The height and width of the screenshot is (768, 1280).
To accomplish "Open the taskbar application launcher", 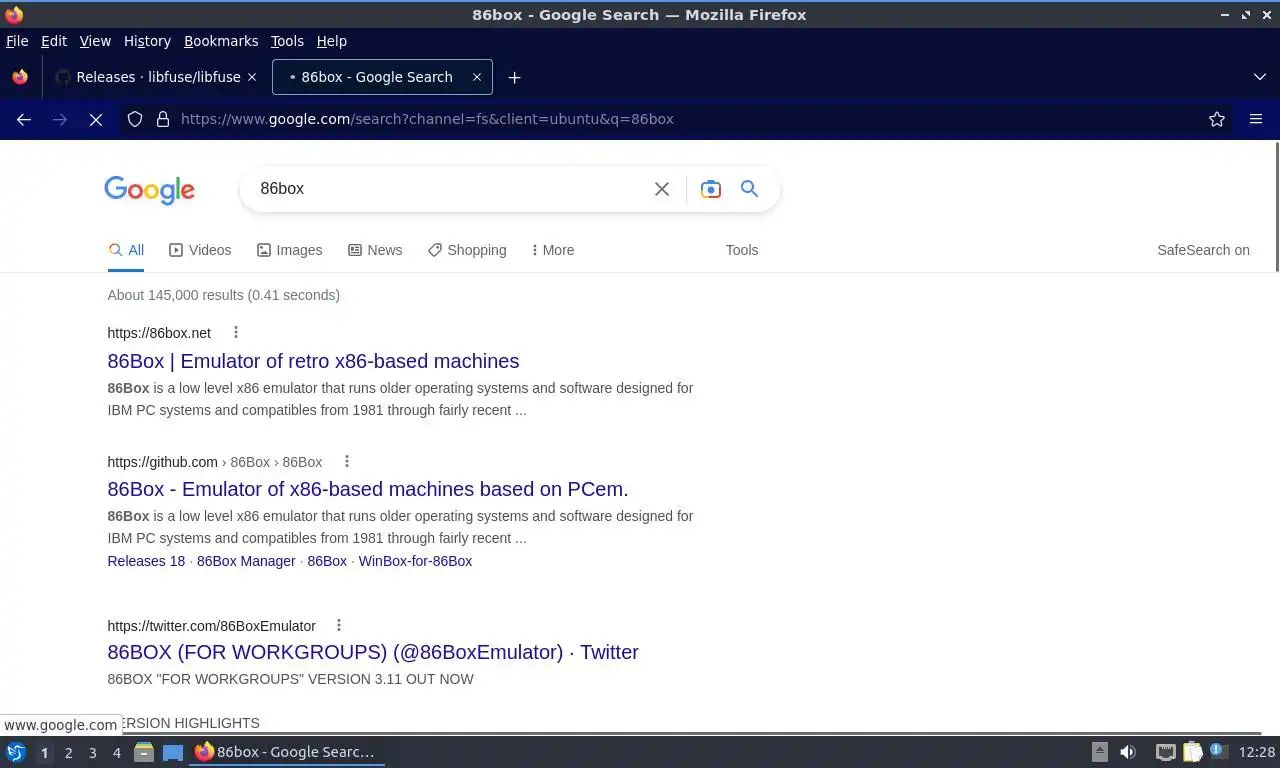I will (15, 752).
